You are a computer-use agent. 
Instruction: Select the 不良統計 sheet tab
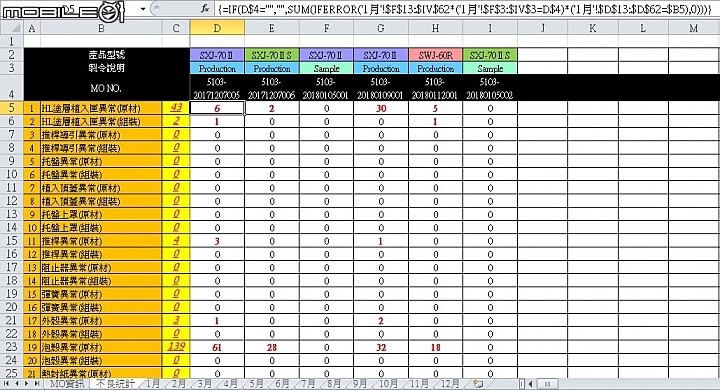click(x=115, y=384)
